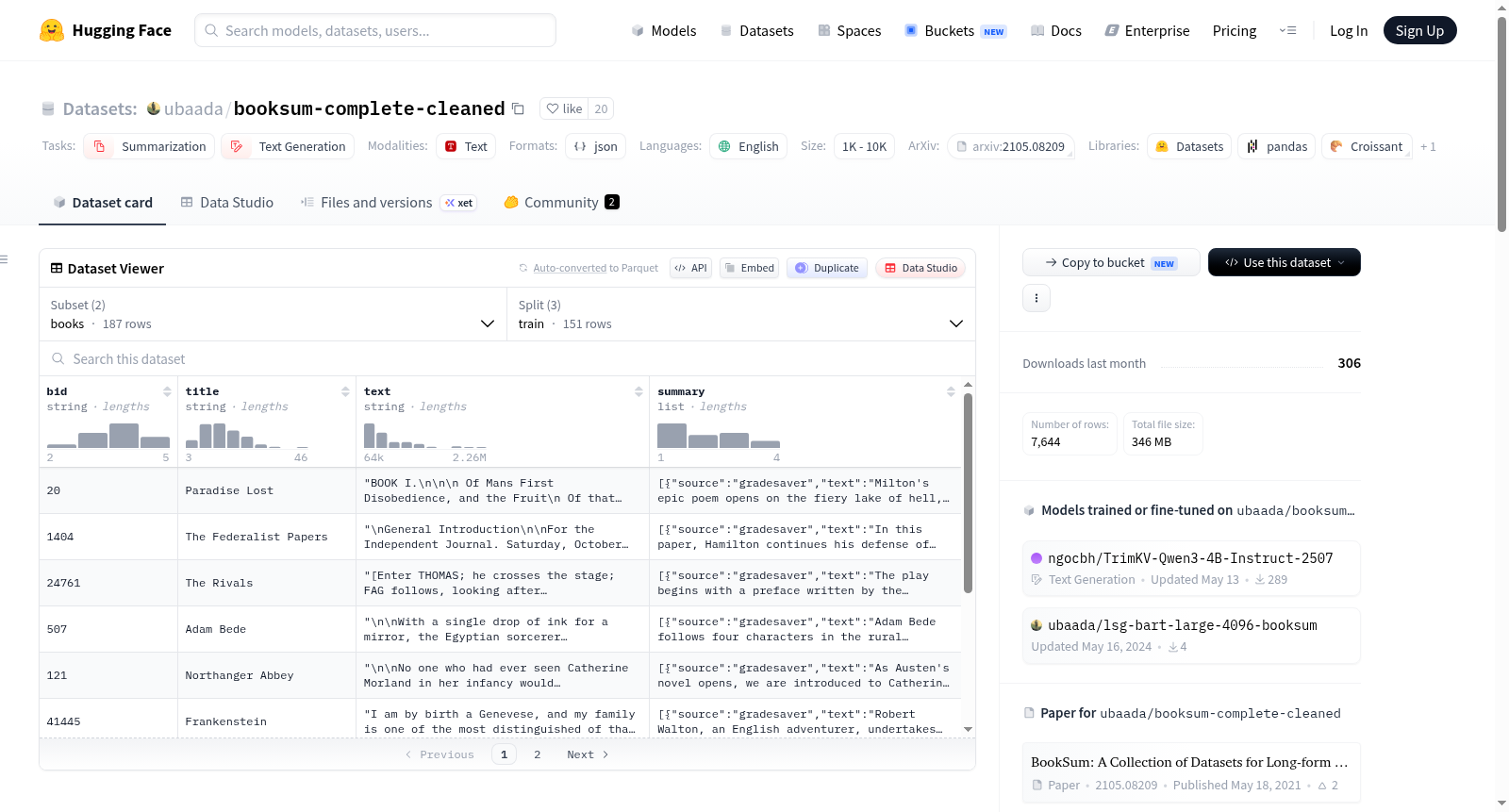Click Copy to bucket button
The width and height of the screenshot is (1509, 812).
tap(1111, 262)
